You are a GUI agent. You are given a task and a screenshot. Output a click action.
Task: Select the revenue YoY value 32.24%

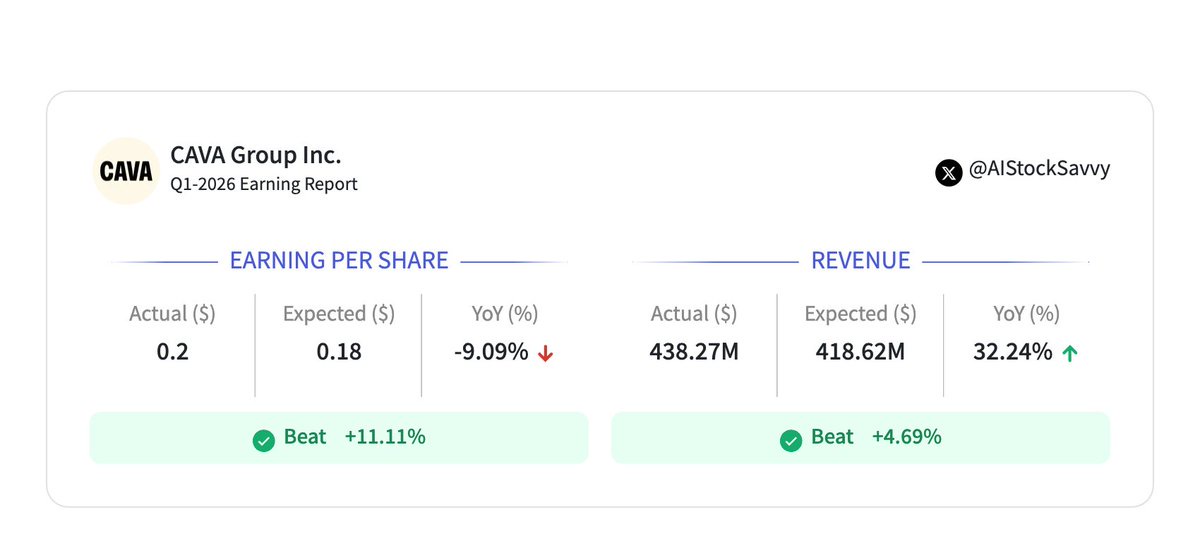click(x=1013, y=352)
